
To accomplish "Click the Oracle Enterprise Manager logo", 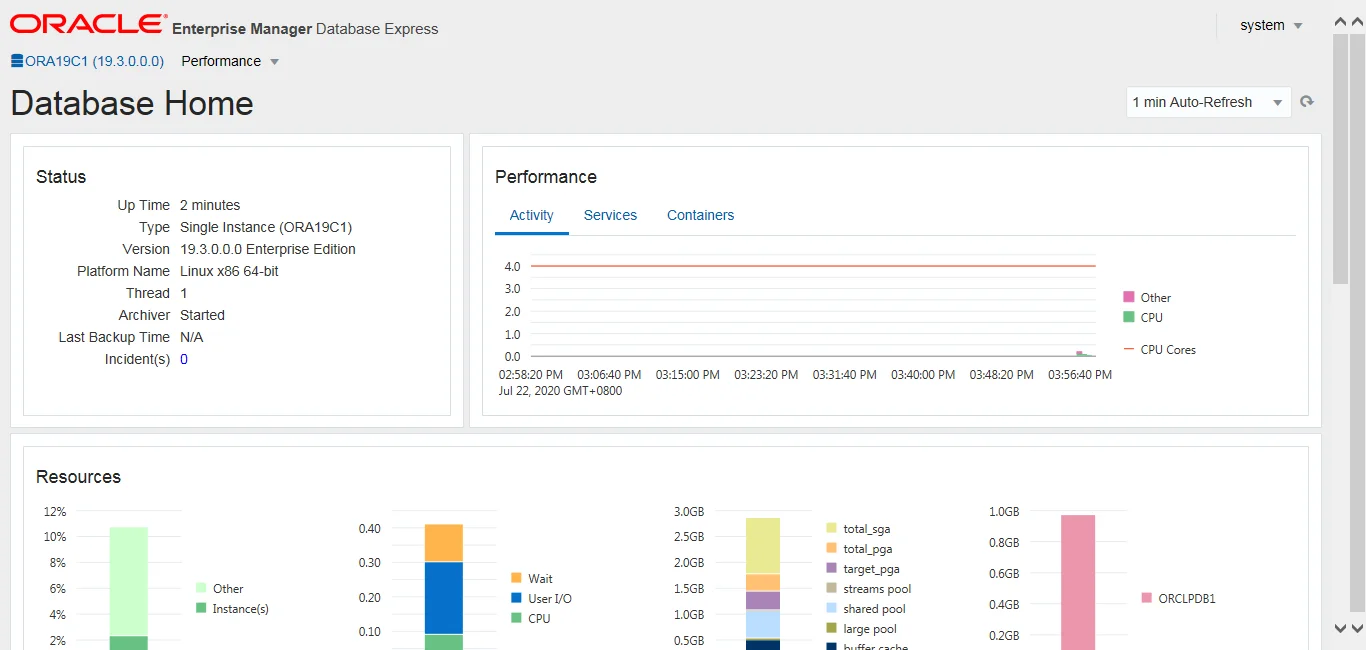I will (x=86, y=21).
